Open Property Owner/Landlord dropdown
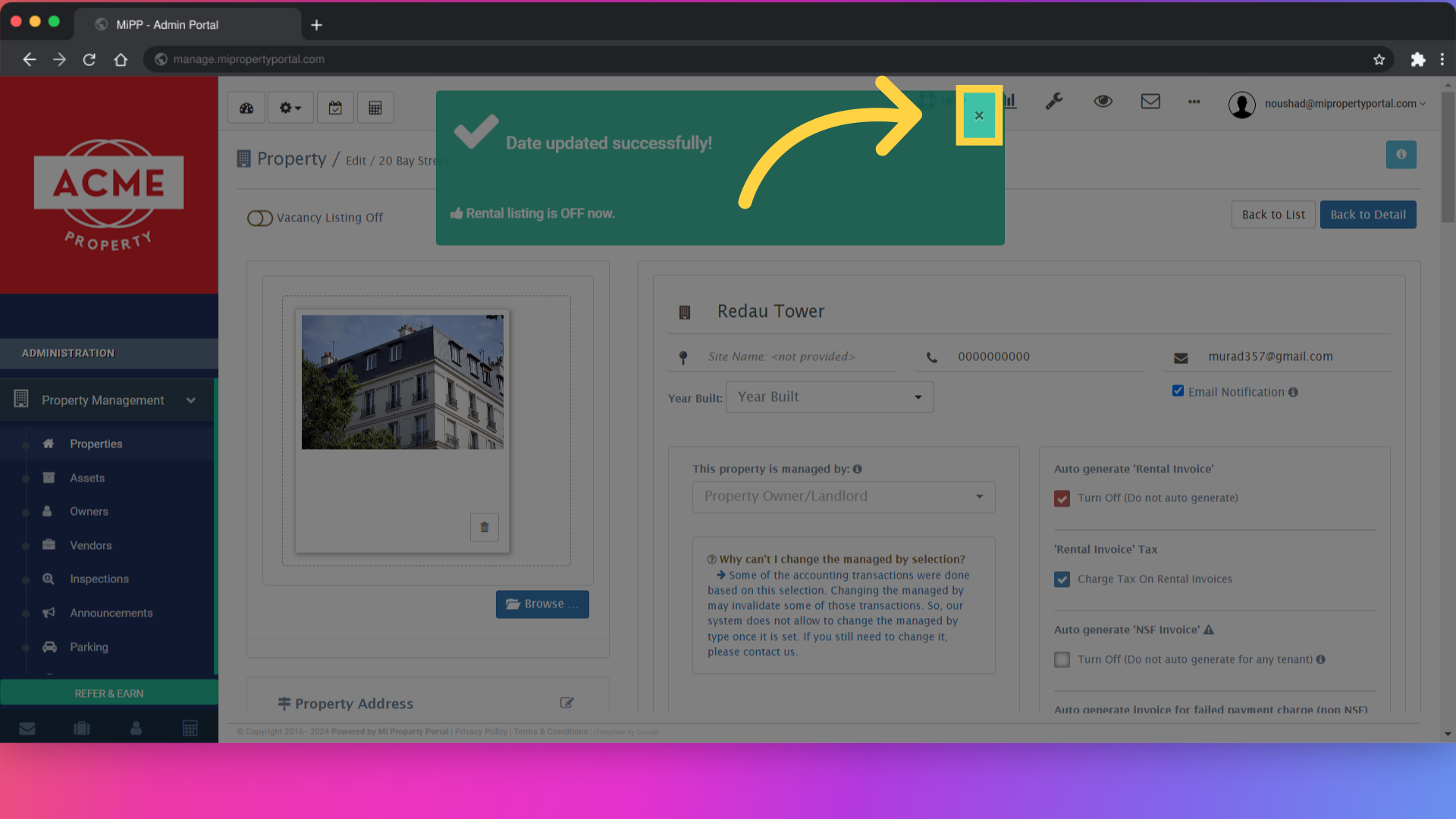1456x819 pixels. 843,497
